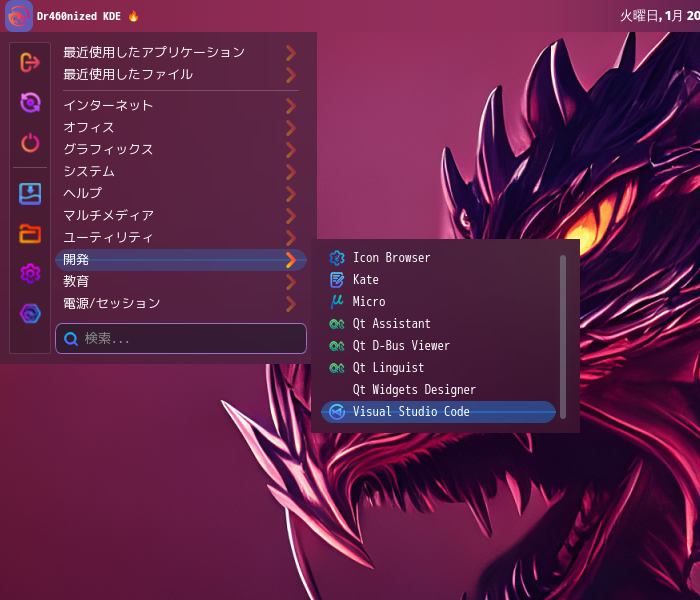Click the Dr460nized KDE panel title
The image size is (700, 600).
pos(79,17)
